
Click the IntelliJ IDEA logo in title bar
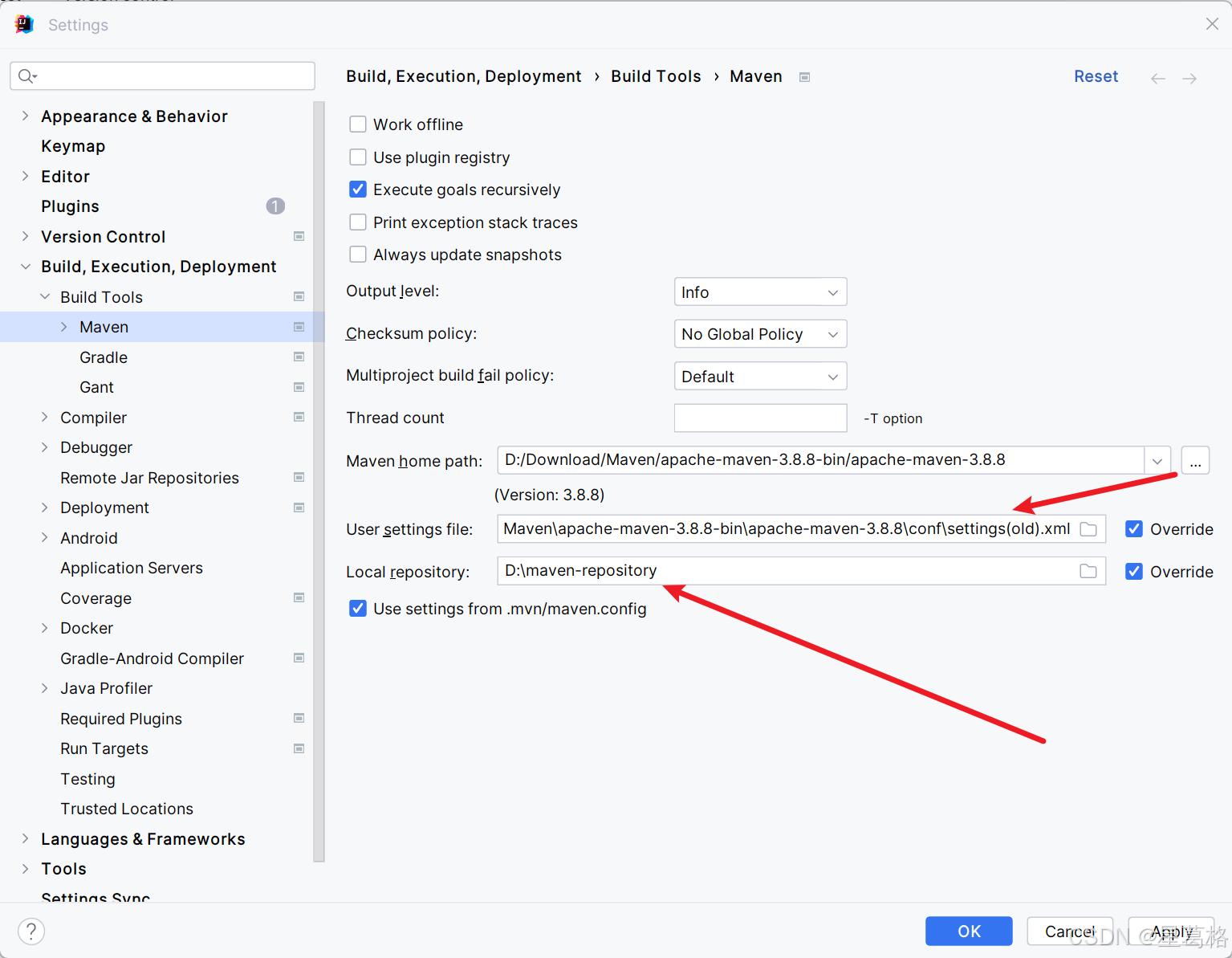pyautogui.click(x=24, y=25)
